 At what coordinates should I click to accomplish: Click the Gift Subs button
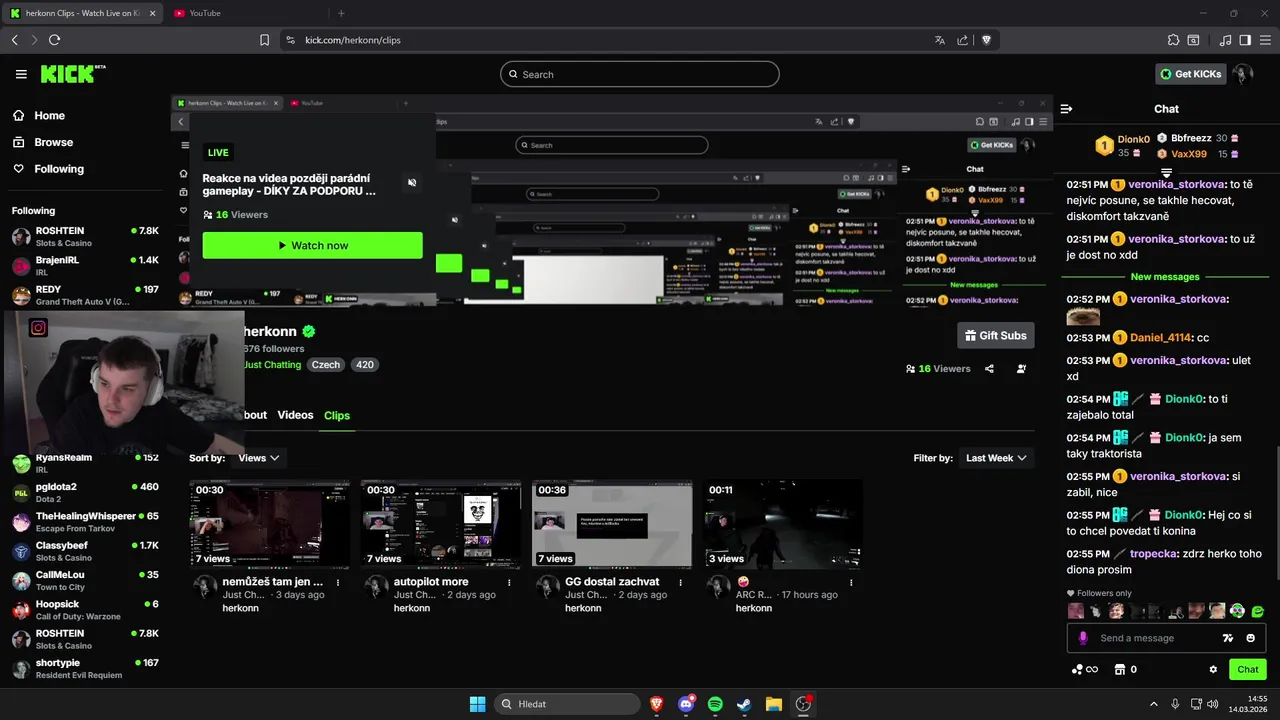996,335
